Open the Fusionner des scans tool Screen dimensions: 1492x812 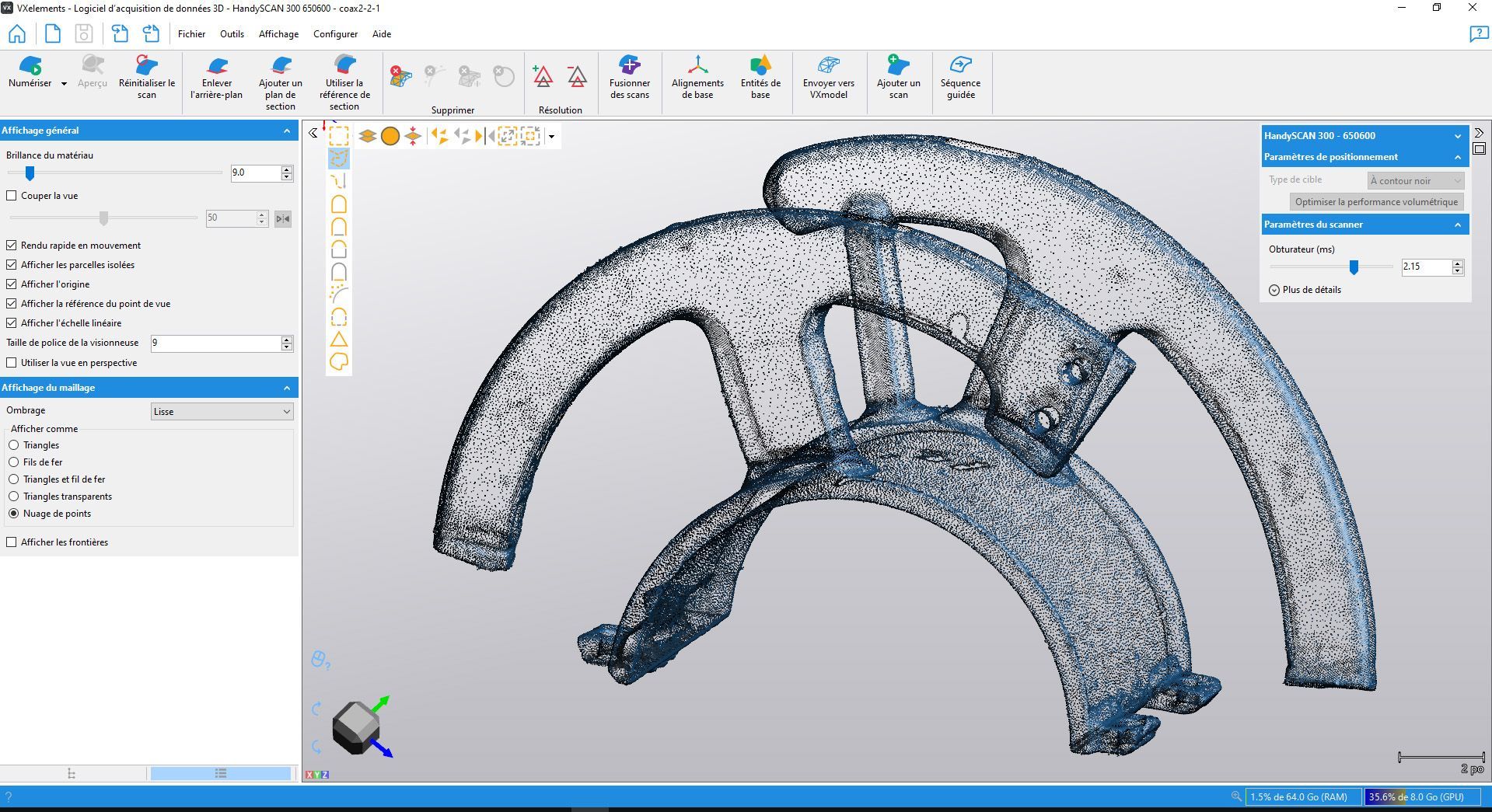(629, 82)
